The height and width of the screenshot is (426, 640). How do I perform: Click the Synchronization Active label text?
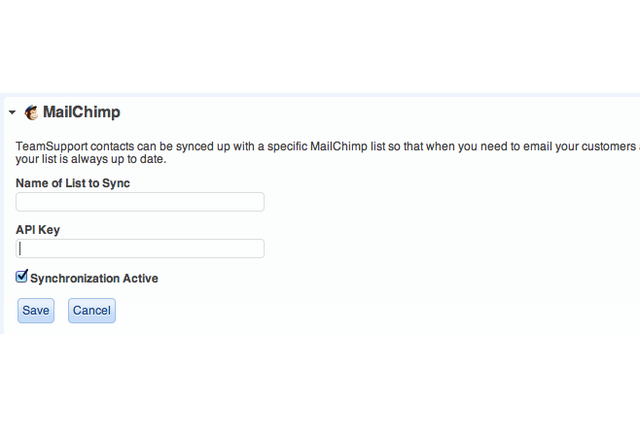click(x=94, y=278)
